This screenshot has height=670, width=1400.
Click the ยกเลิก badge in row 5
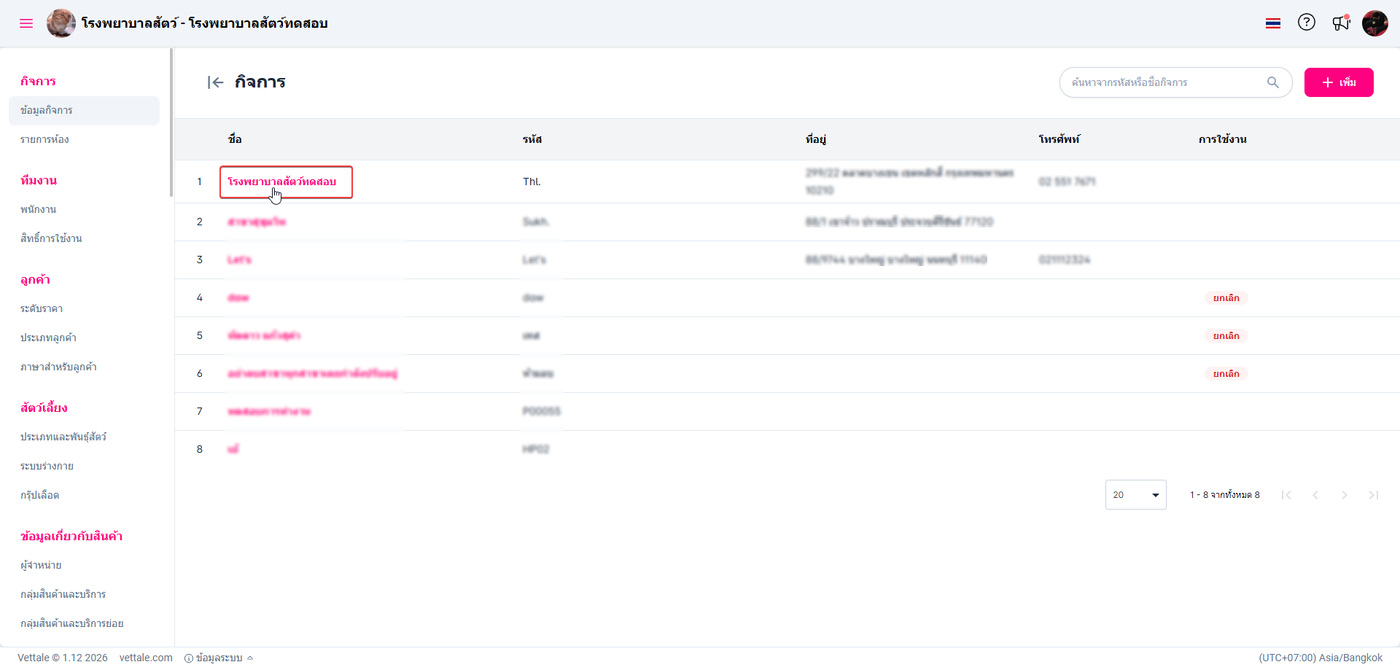[x=1226, y=336]
